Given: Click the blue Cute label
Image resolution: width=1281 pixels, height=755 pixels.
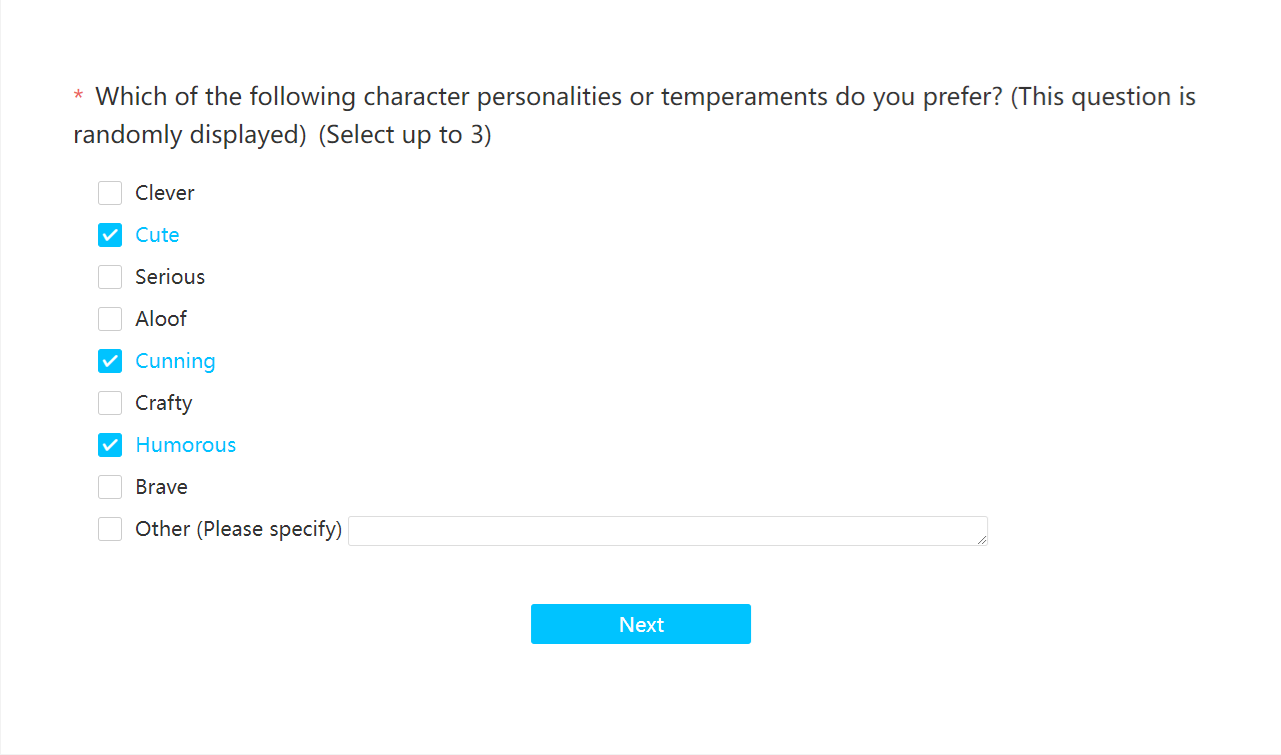Looking at the screenshot, I should pos(157,235).
